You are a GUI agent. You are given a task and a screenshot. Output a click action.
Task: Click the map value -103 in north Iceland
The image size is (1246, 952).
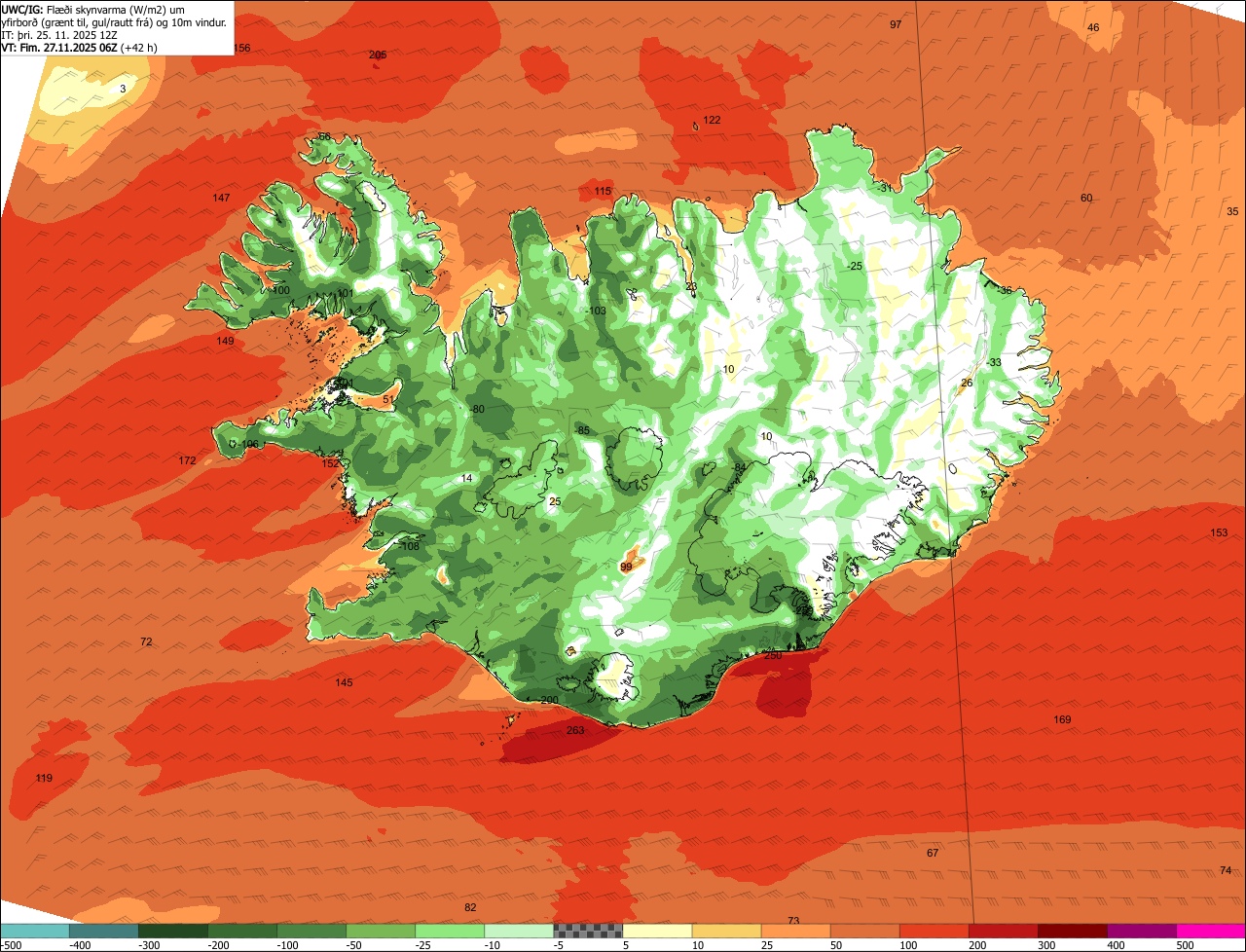pos(597,311)
